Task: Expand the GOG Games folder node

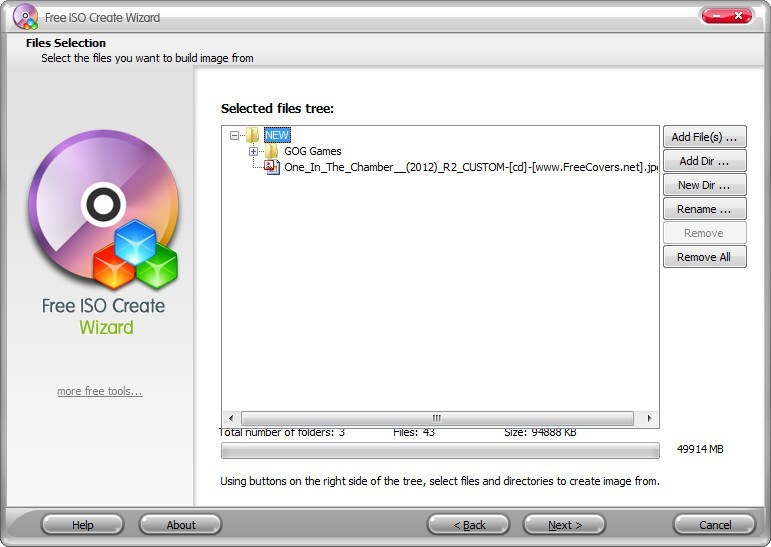Action: [x=253, y=151]
